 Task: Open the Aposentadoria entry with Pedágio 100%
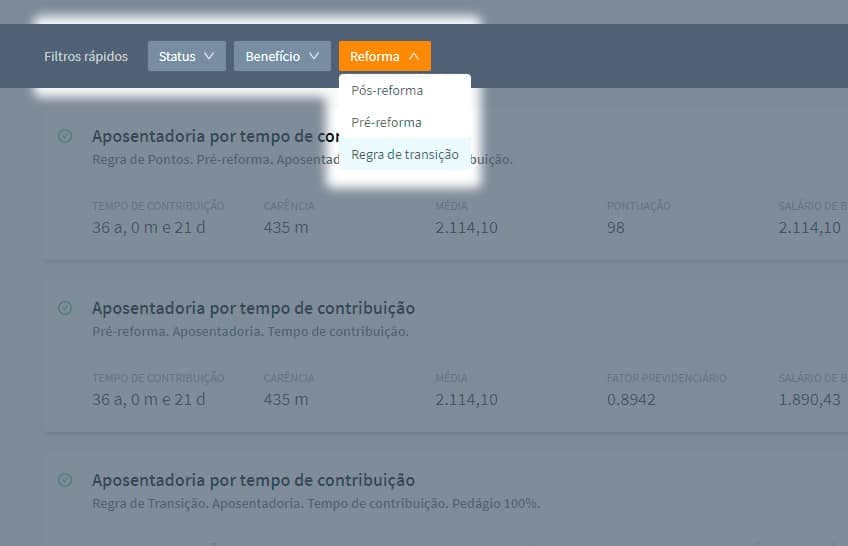click(253, 480)
